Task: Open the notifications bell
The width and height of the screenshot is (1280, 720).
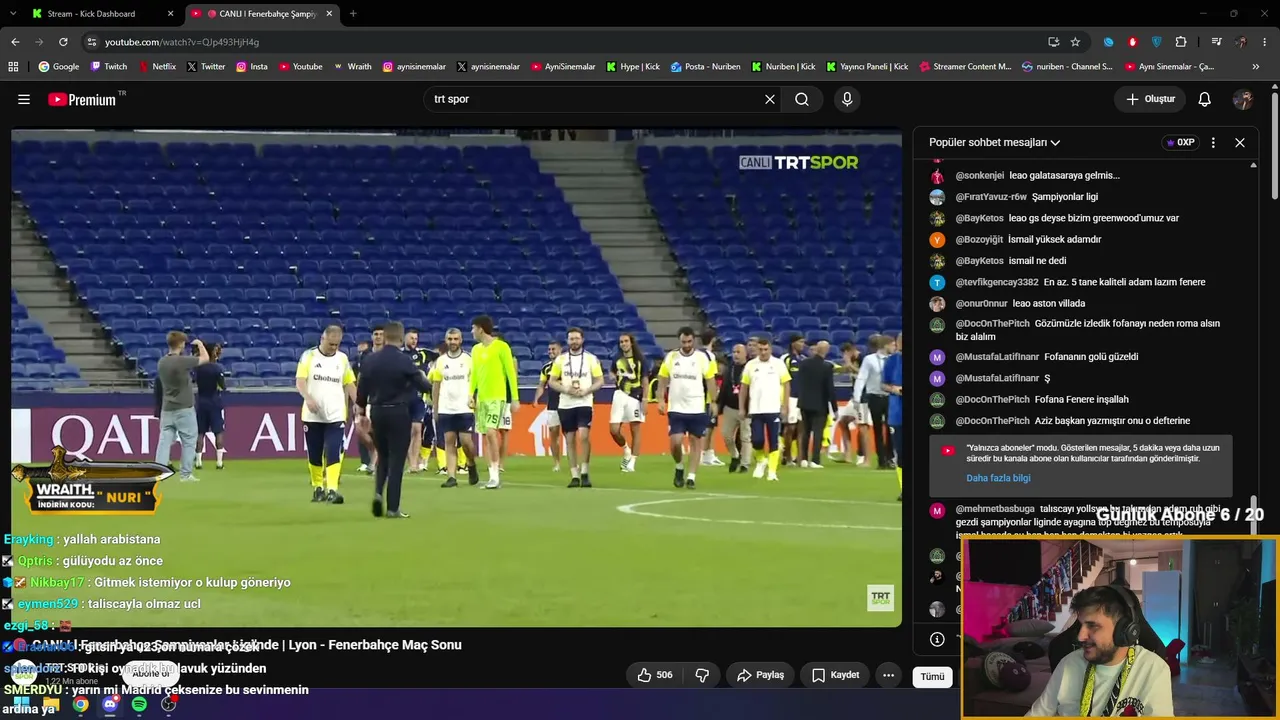Action: click(x=1205, y=99)
